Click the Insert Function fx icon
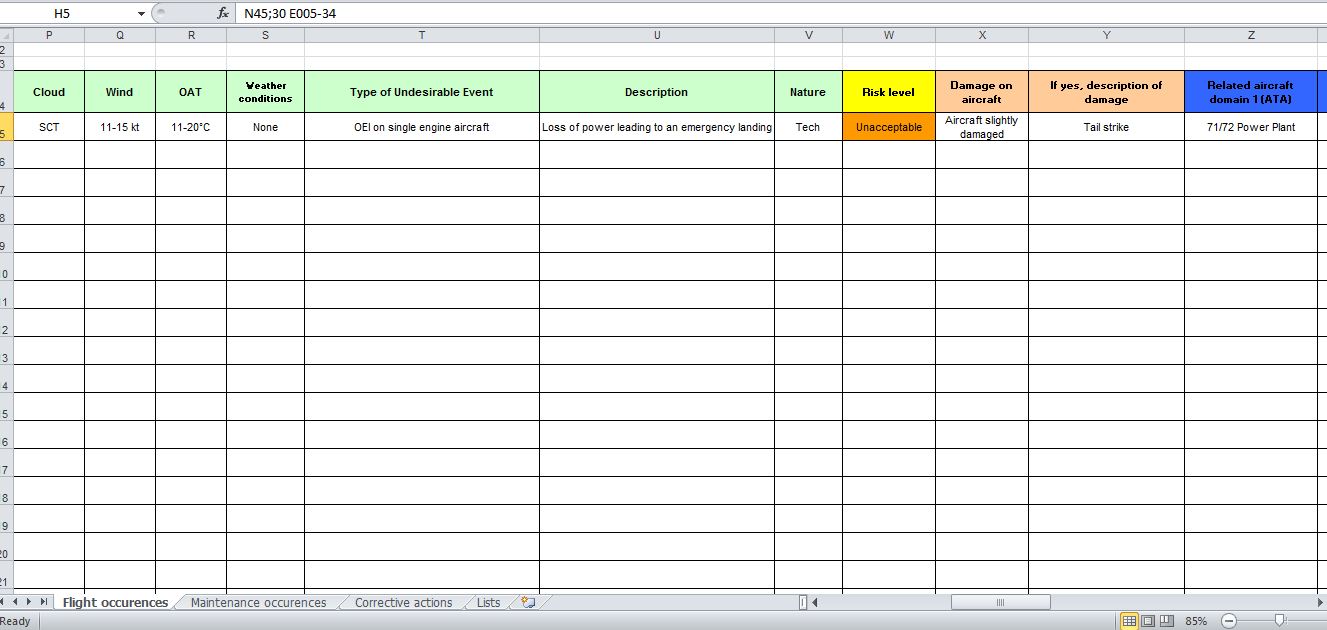The height and width of the screenshot is (630, 1327). click(223, 14)
